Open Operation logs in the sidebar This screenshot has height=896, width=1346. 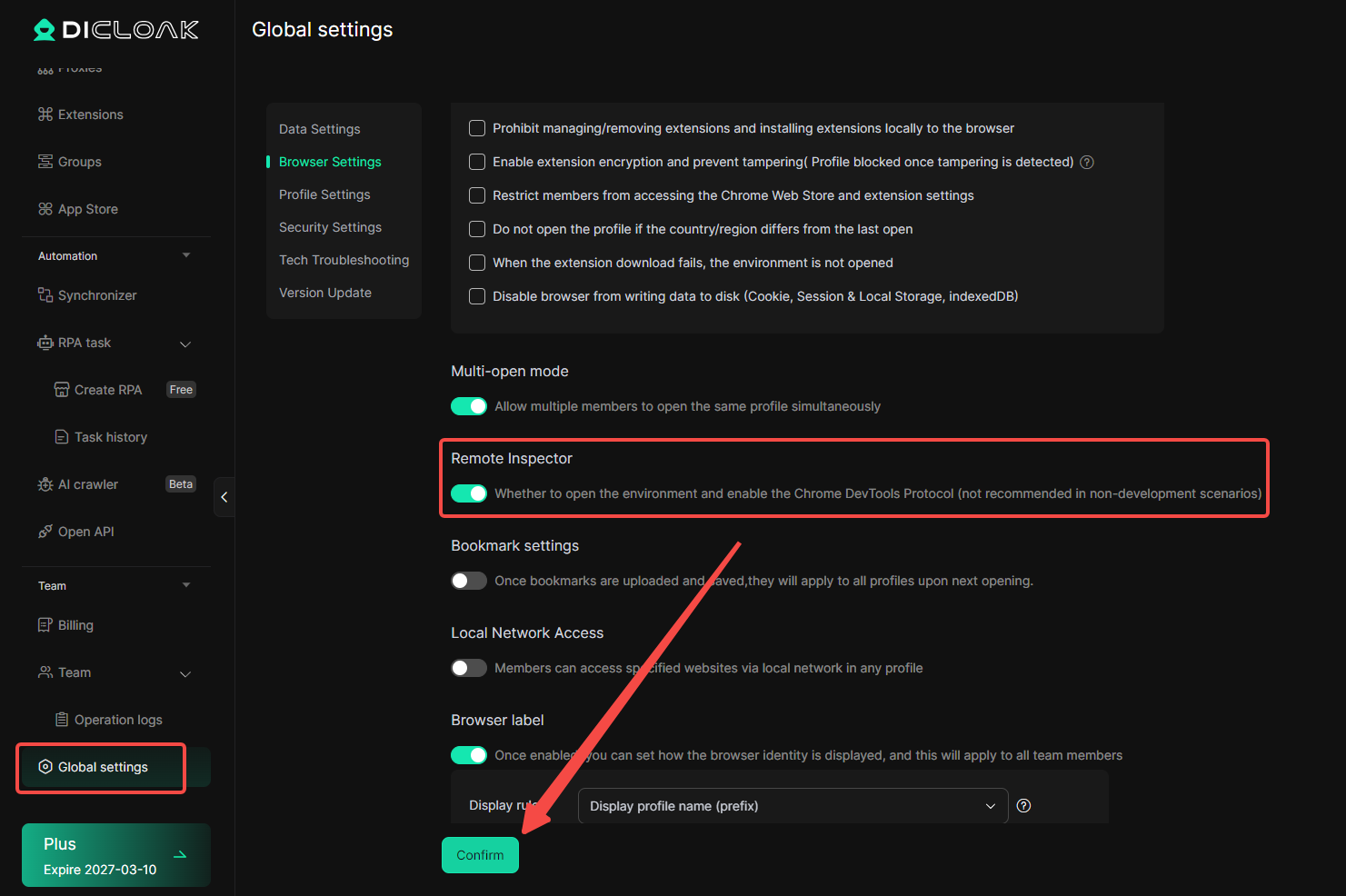pos(116,720)
